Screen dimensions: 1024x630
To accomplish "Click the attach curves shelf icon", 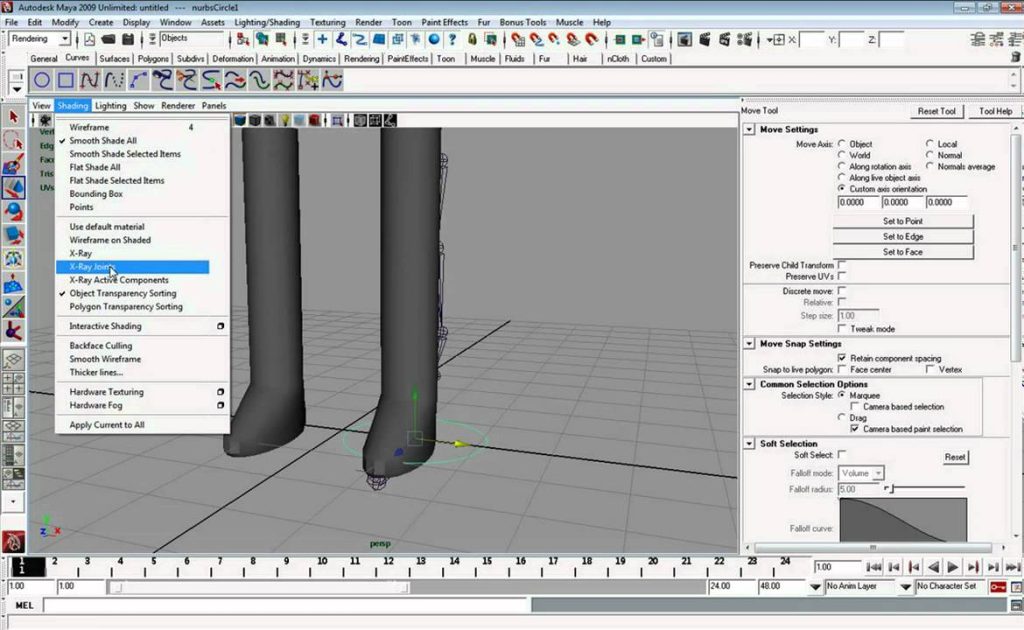I will (x=163, y=80).
